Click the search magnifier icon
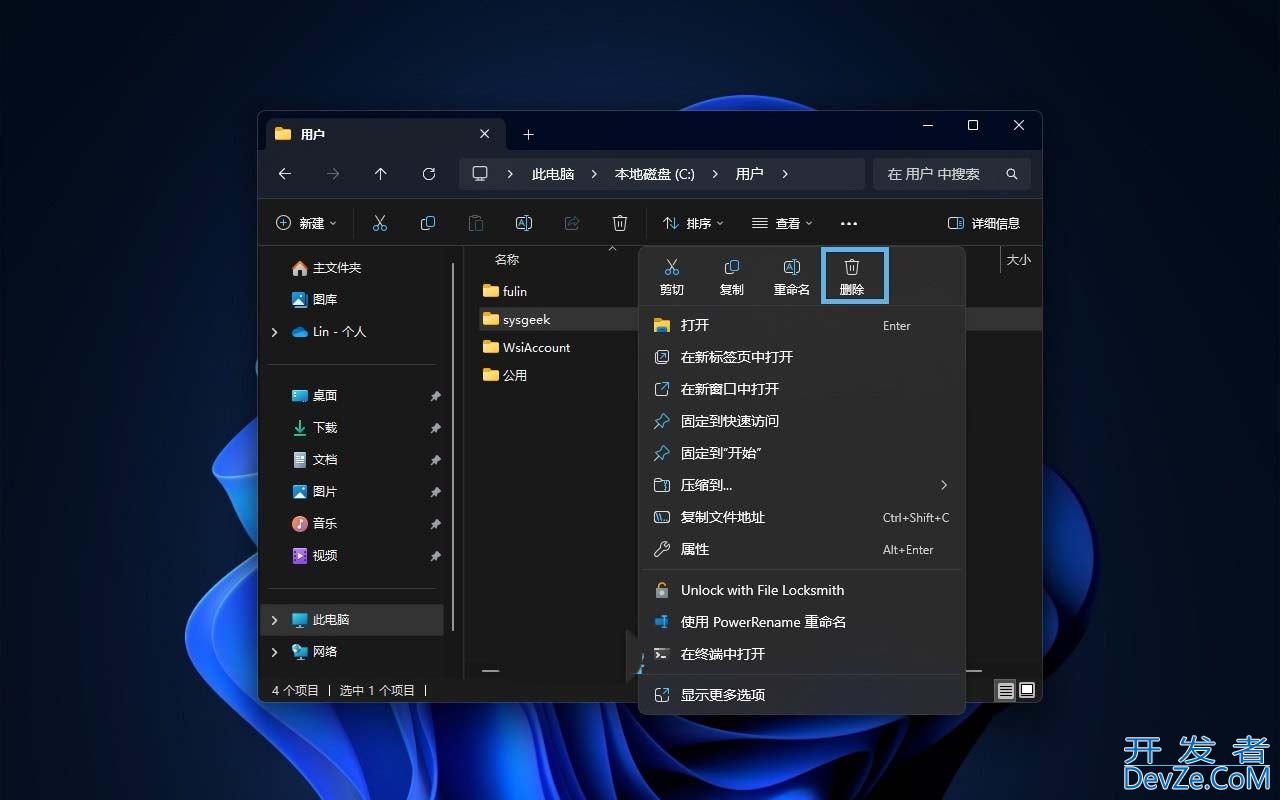Viewport: 1280px width, 800px height. pos(1012,174)
